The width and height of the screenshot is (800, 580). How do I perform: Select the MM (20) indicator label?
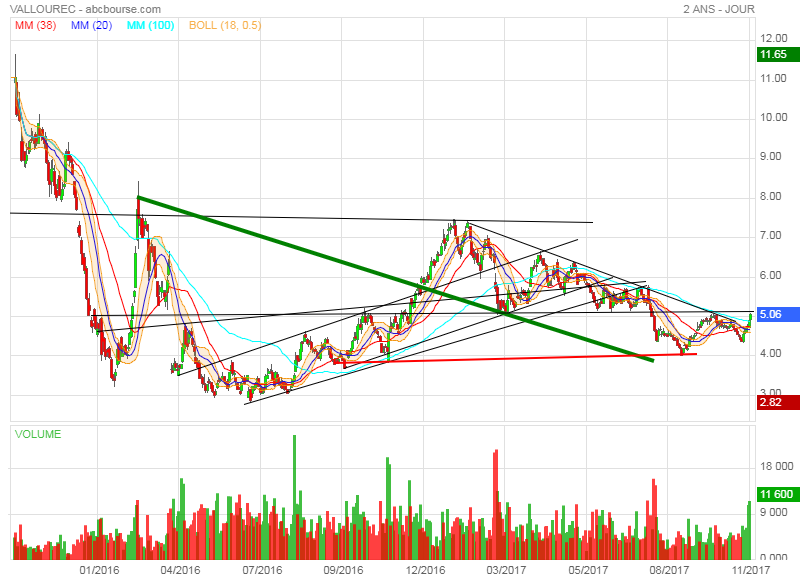92,25
